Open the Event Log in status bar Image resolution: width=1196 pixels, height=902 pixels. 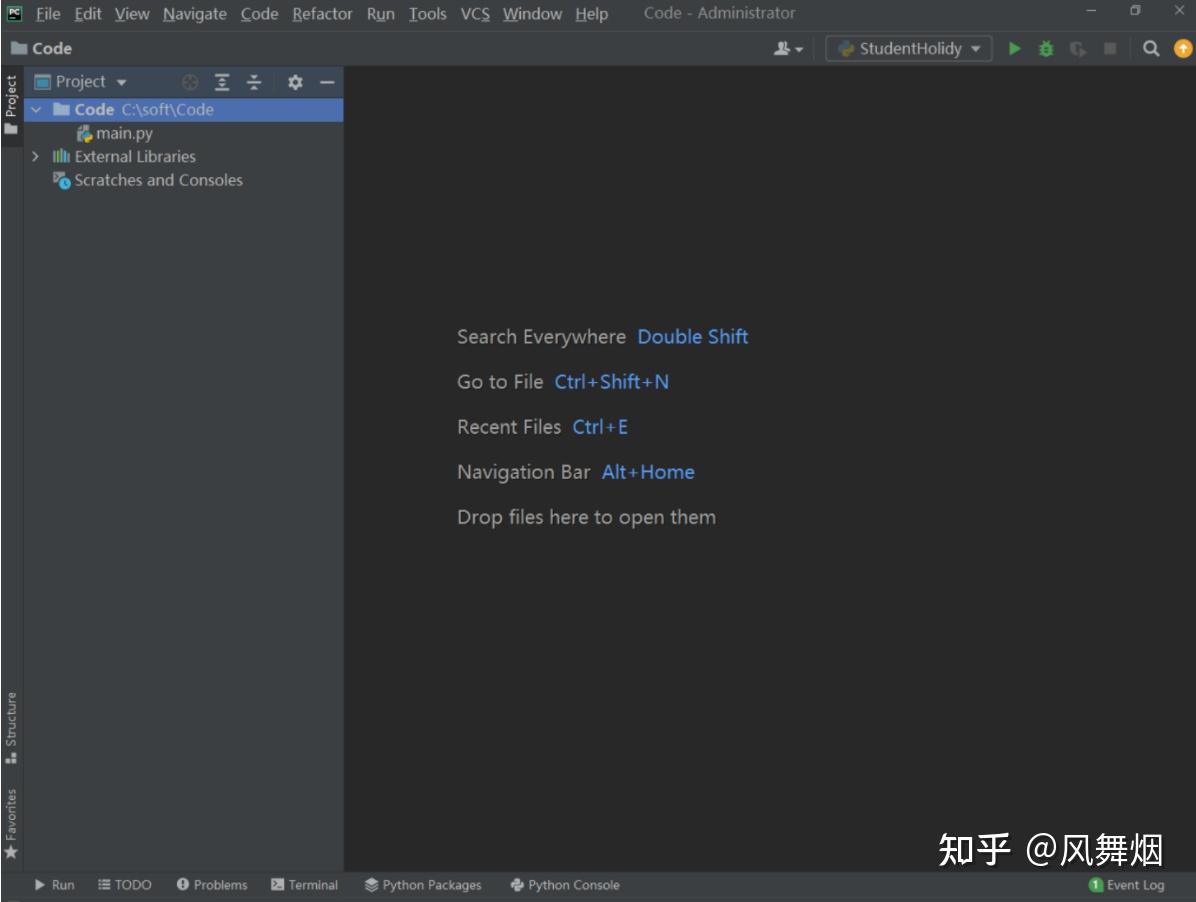(x=1127, y=885)
